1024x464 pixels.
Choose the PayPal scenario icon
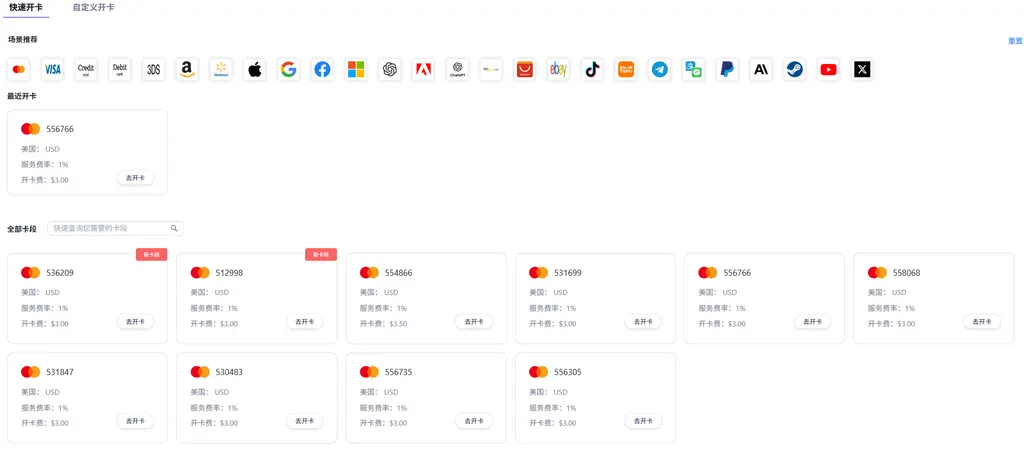(727, 69)
